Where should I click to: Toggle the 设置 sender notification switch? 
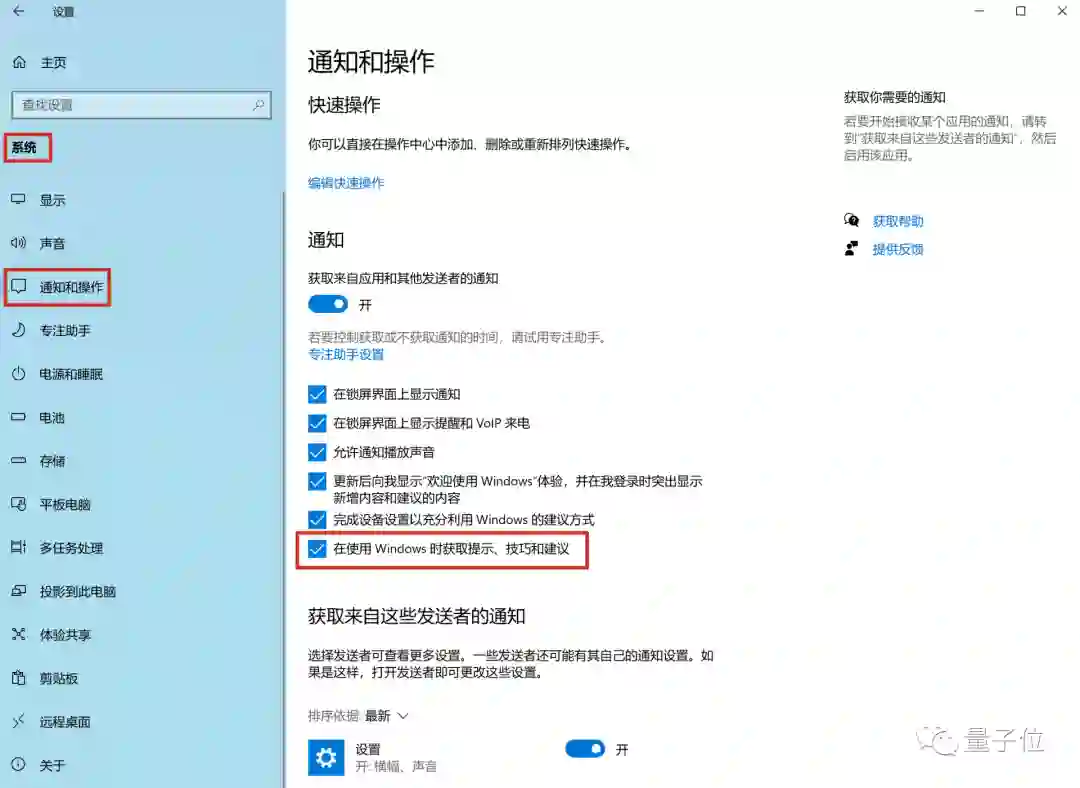point(585,749)
